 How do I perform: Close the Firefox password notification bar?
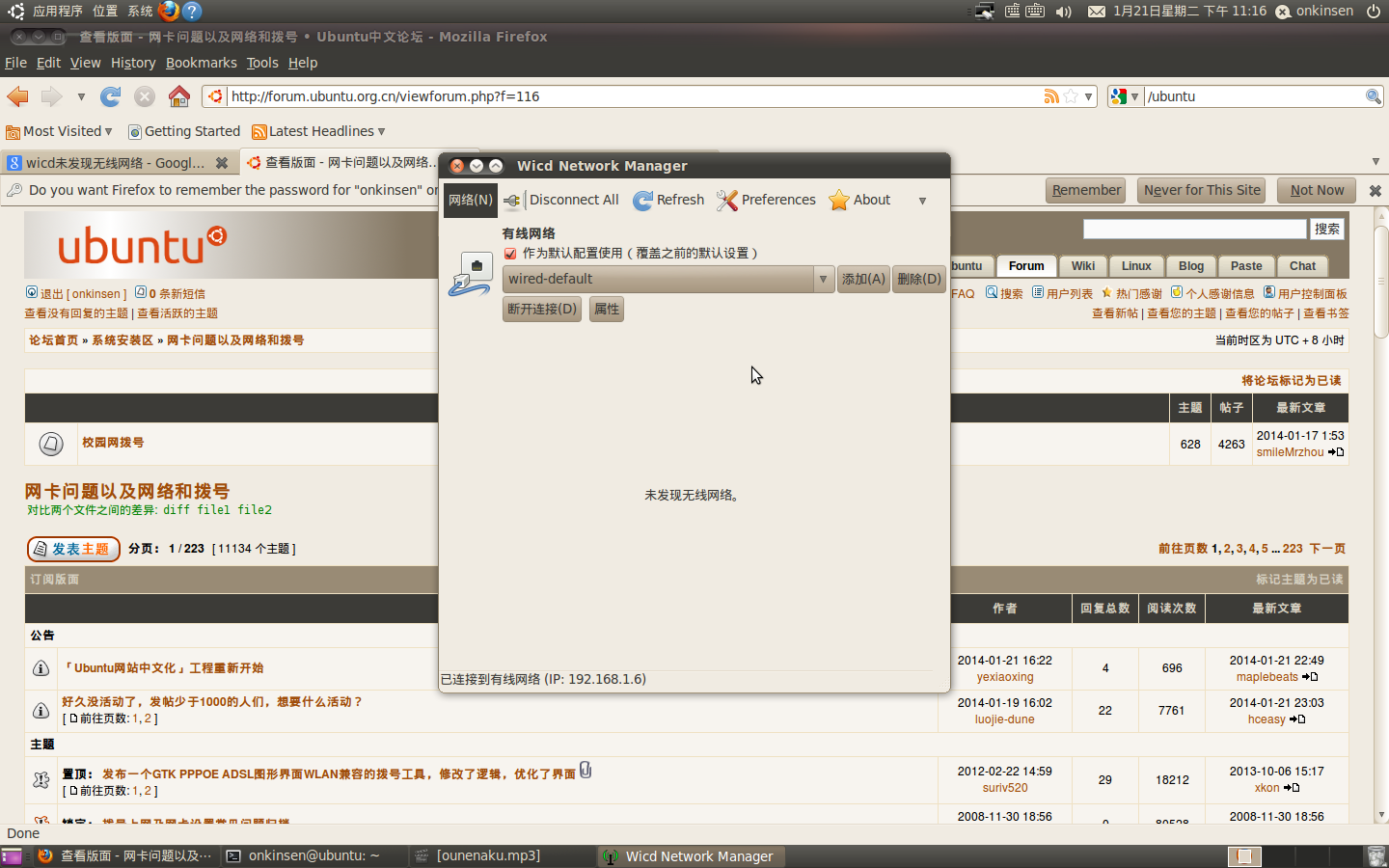point(1375,191)
